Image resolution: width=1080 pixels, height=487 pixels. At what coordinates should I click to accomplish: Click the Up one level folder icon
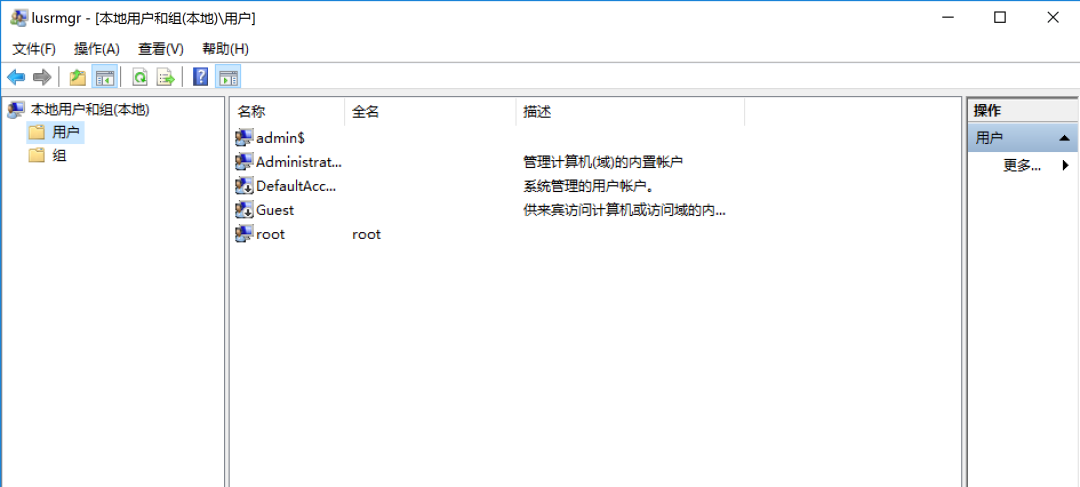[x=78, y=76]
